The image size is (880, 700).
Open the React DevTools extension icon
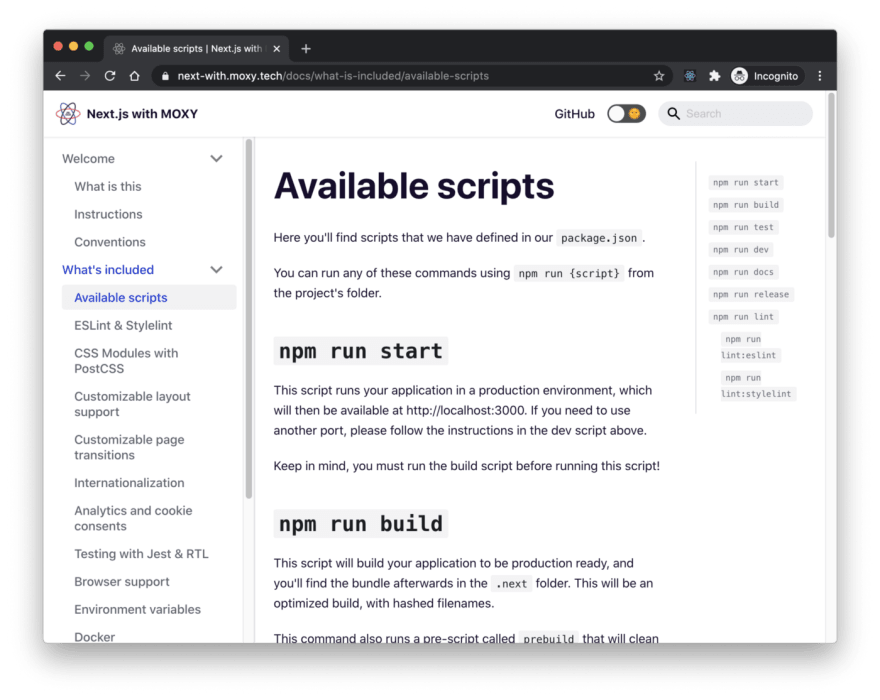point(690,76)
